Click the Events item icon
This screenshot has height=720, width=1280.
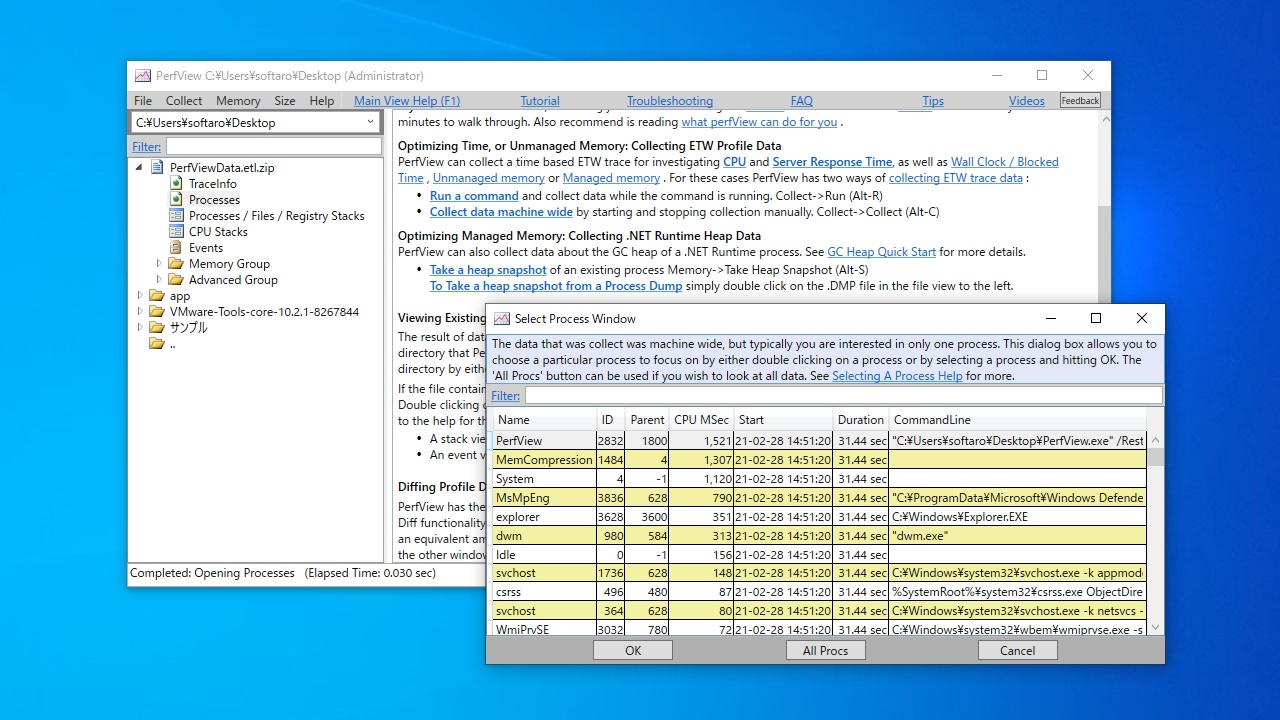pos(176,248)
